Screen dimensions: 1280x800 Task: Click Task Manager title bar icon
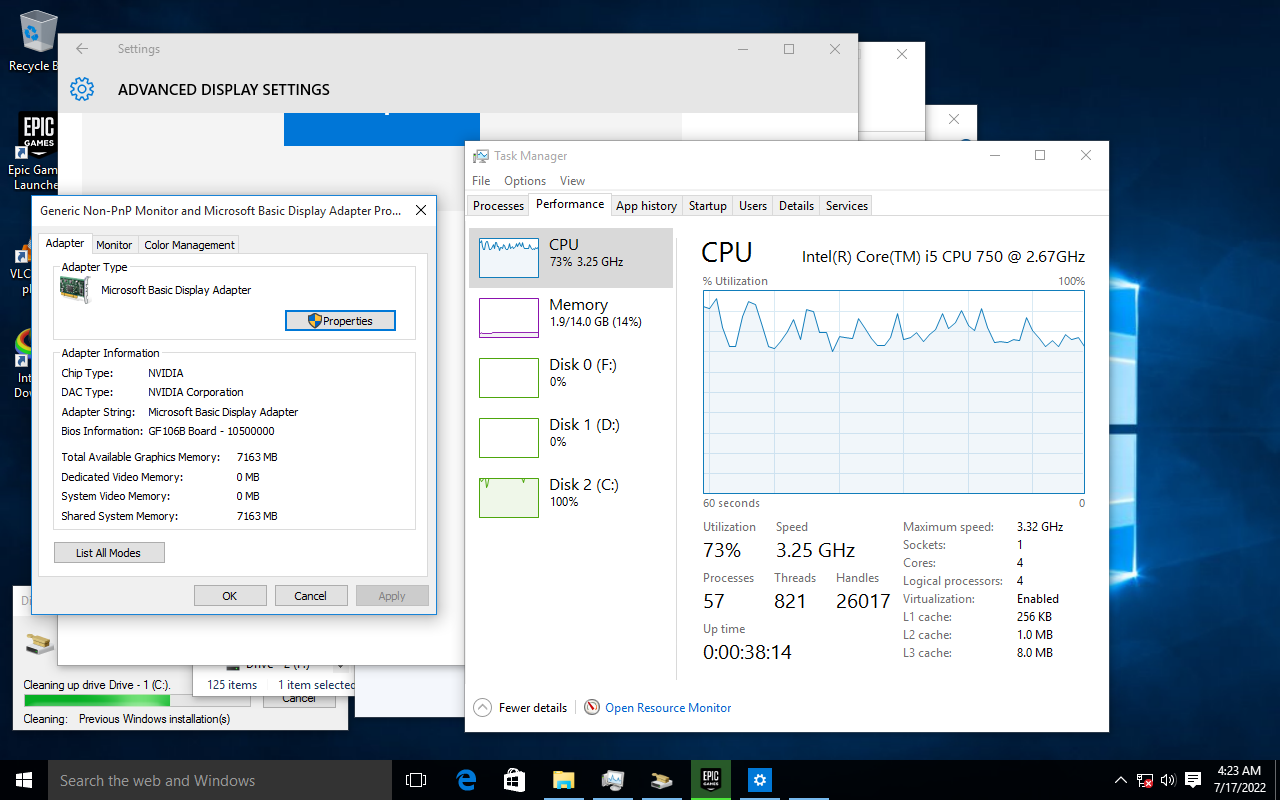point(481,156)
